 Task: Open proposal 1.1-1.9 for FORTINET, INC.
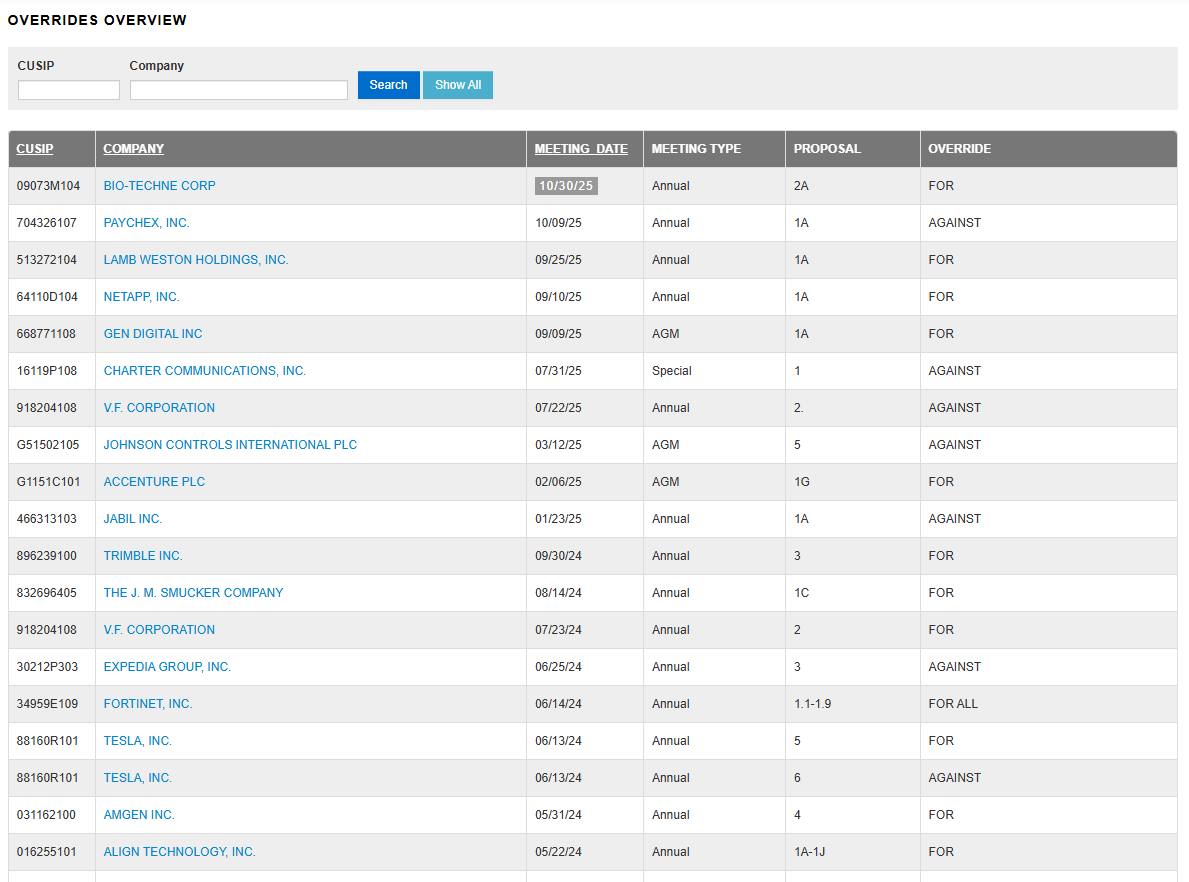tap(813, 703)
